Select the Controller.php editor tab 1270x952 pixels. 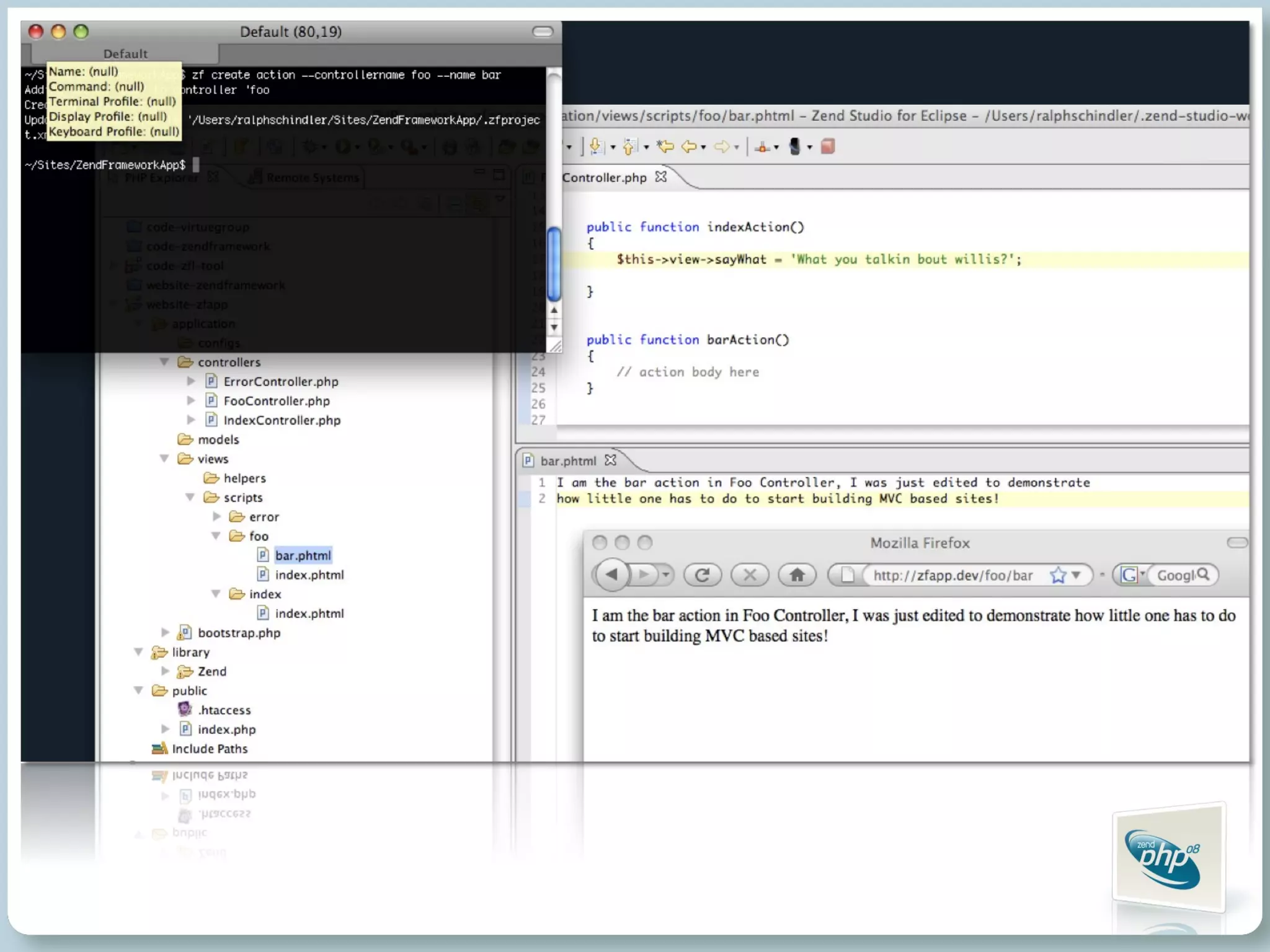click(604, 177)
